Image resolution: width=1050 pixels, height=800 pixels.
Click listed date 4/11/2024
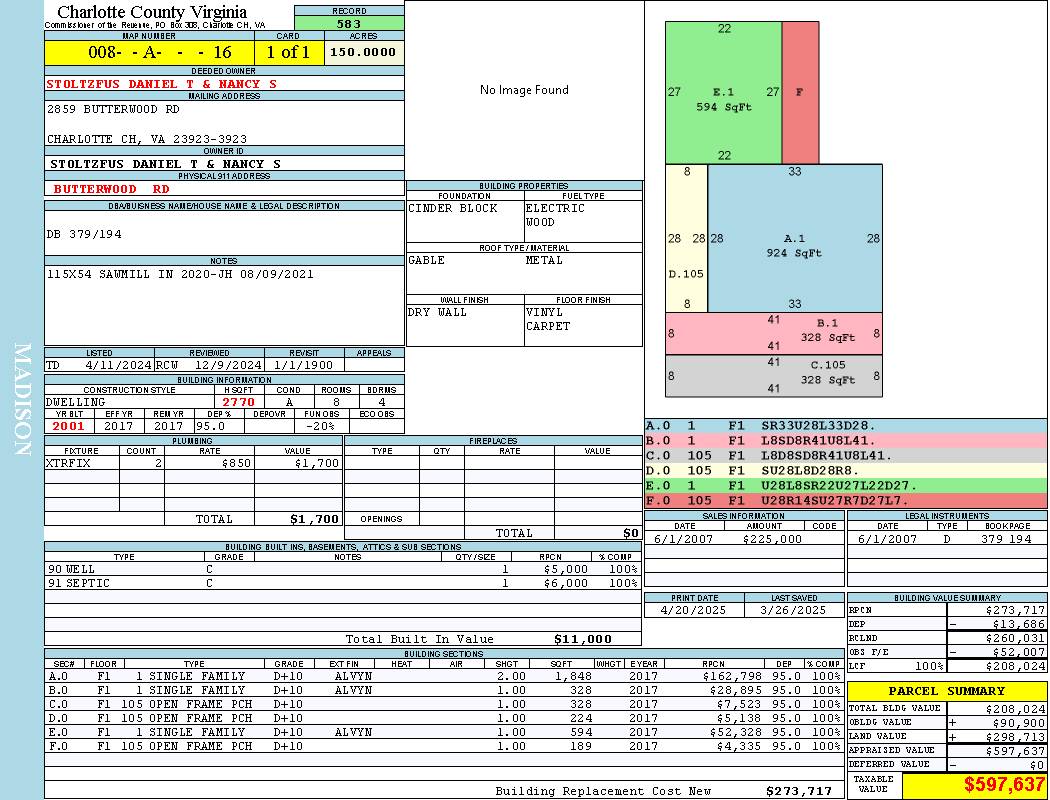118,366
